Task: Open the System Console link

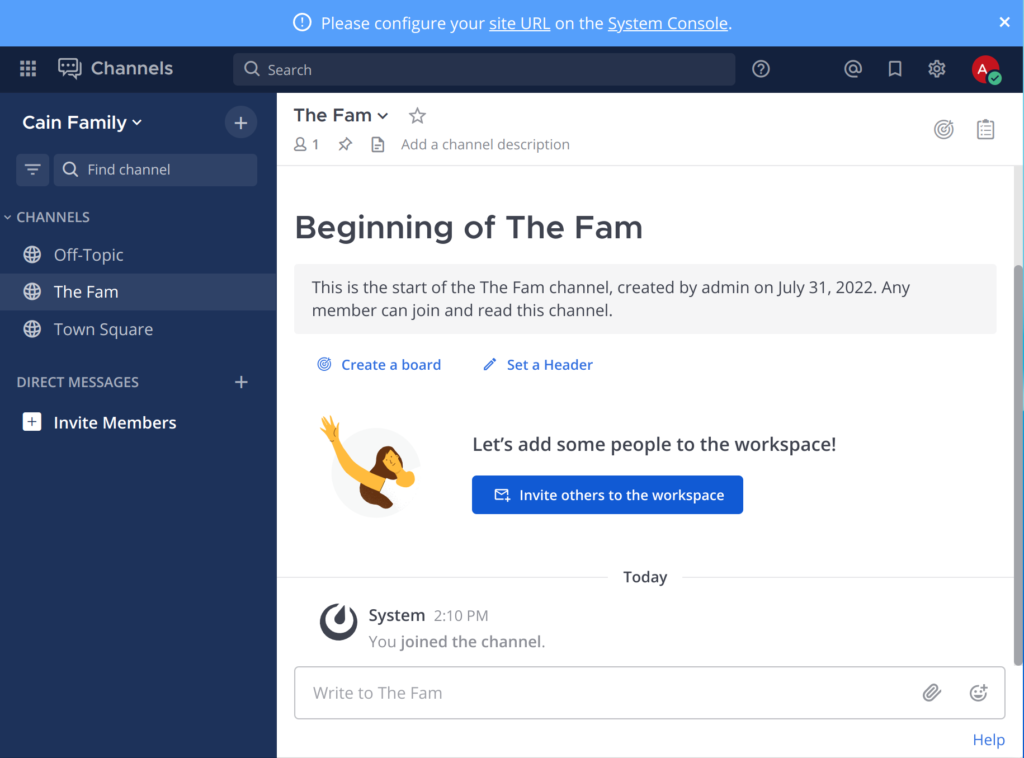Action: pyautogui.click(x=667, y=24)
